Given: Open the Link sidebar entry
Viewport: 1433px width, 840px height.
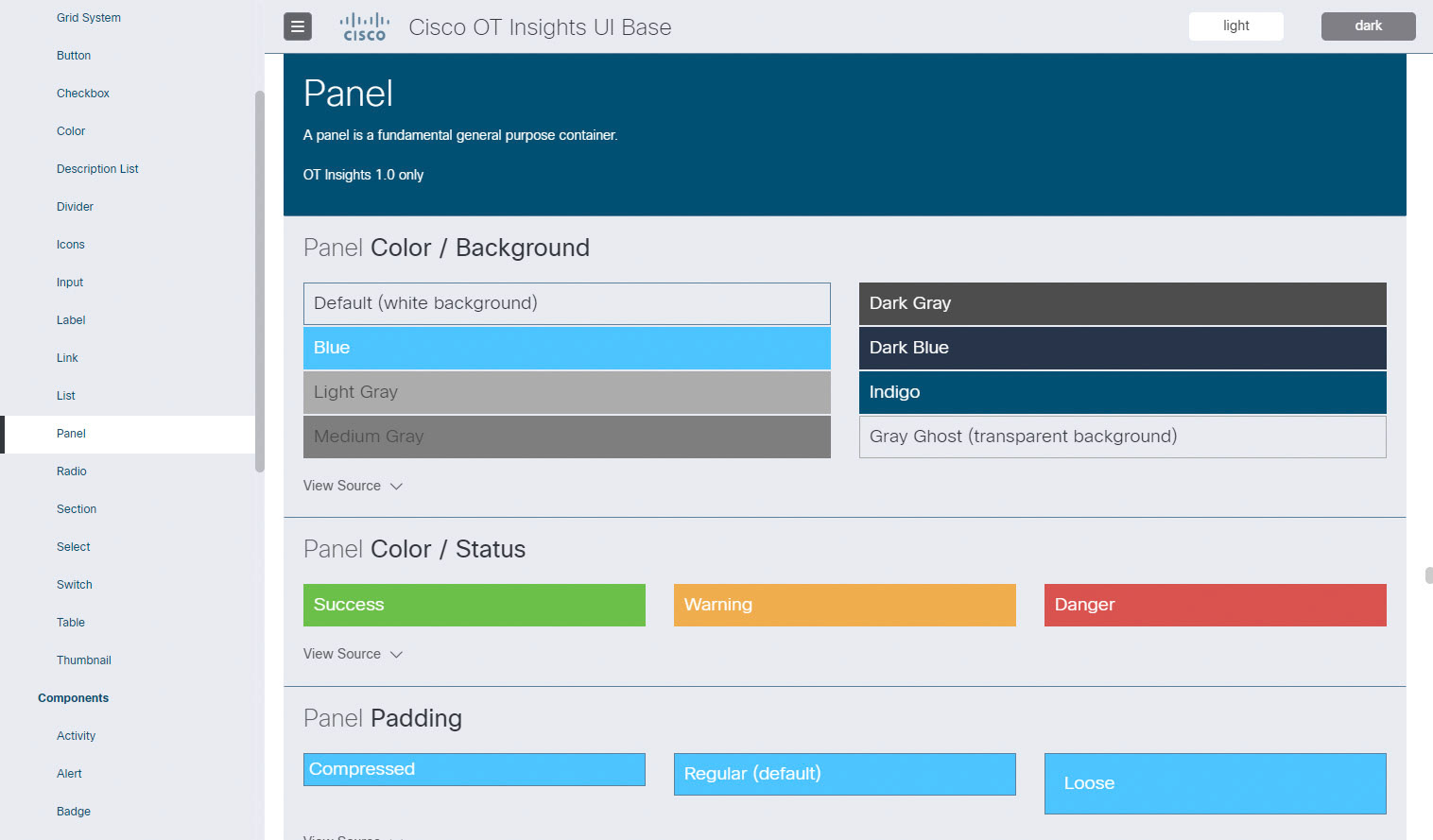Looking at the screenshot, I should pos(67,358).
